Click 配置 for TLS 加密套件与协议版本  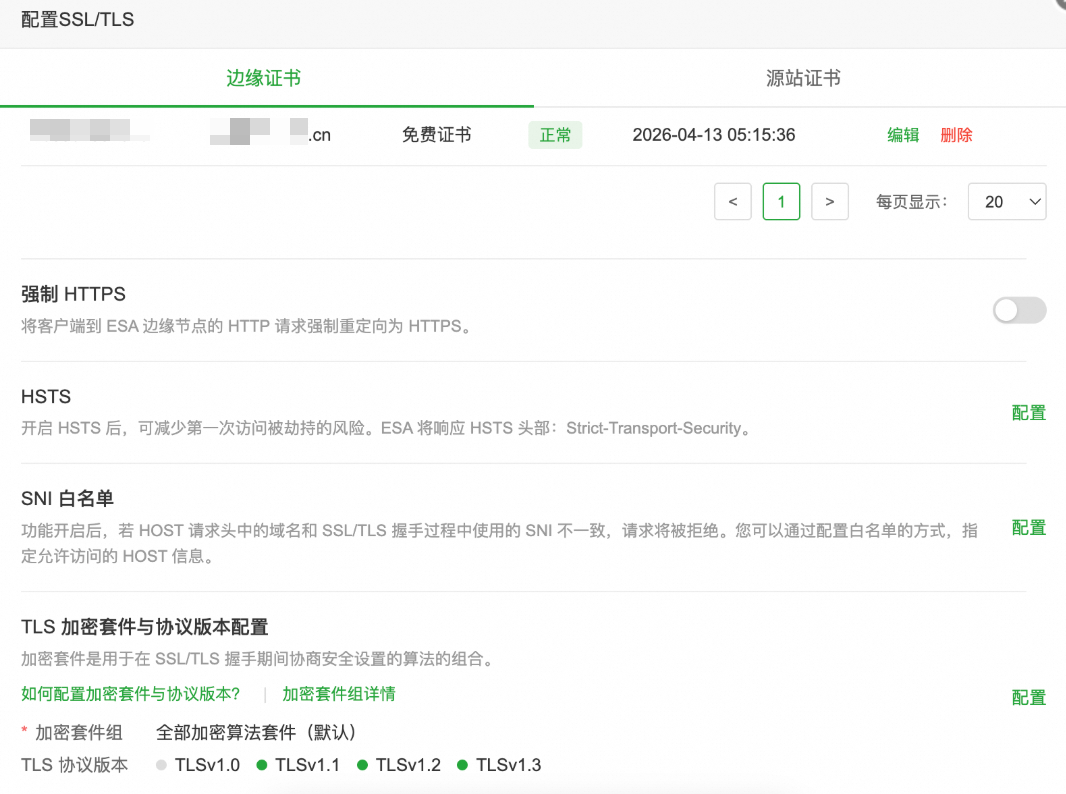tap(1029, 697)
